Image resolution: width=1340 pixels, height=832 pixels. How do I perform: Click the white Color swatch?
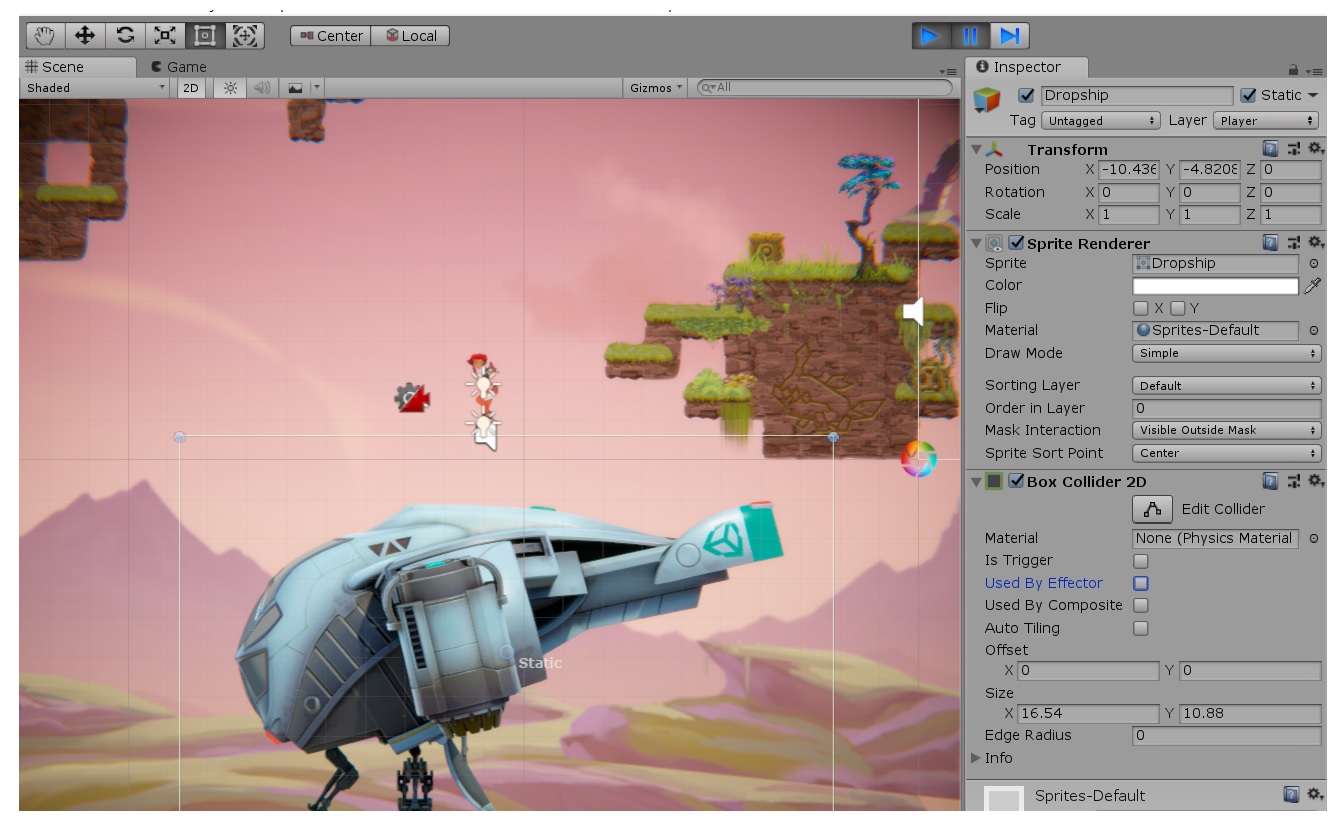pos(1215,286)
